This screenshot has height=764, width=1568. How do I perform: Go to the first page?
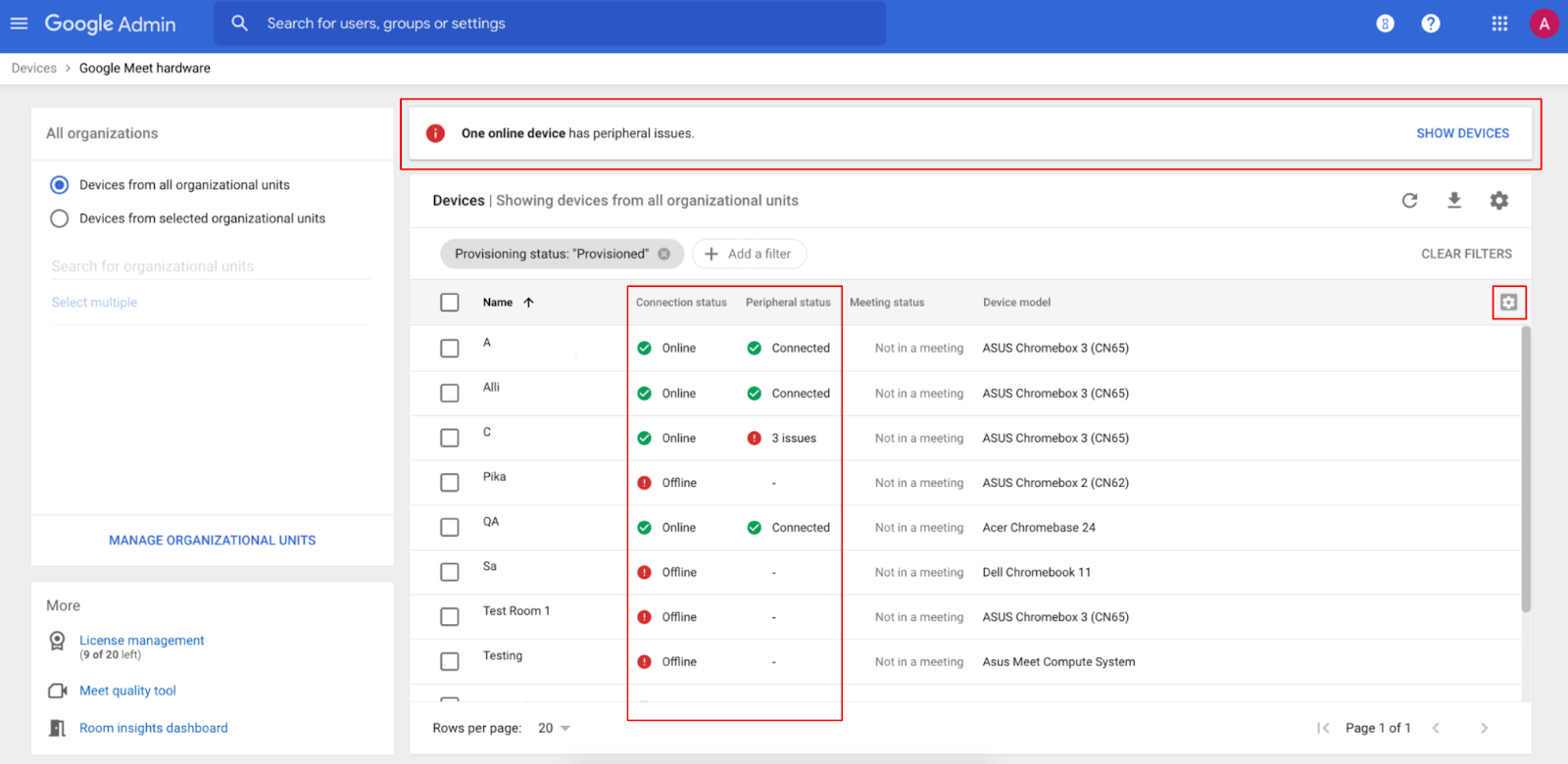tap(1323, 728)
